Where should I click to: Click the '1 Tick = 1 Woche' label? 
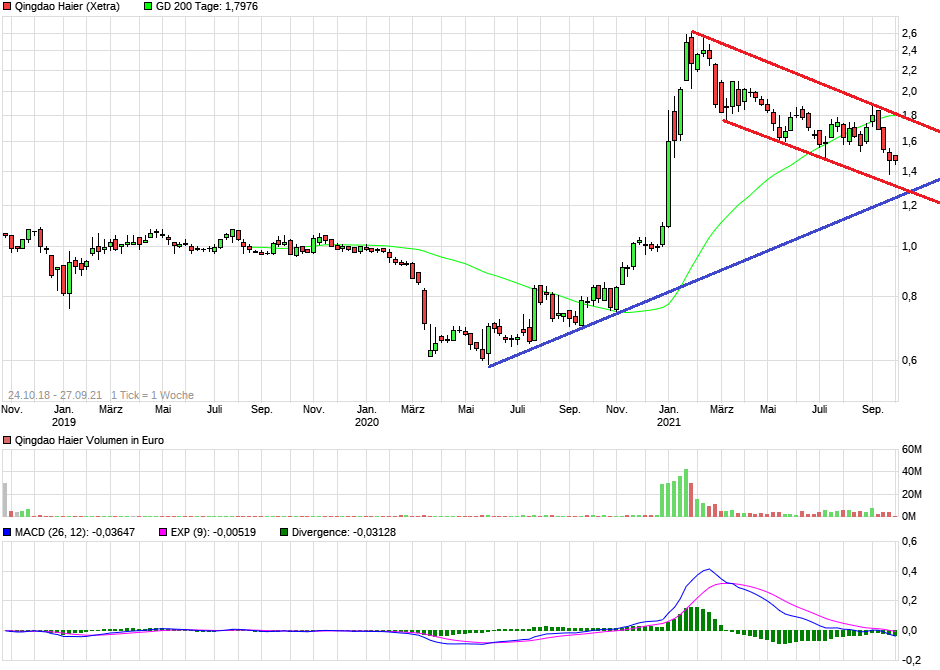(x=152, y=396)
